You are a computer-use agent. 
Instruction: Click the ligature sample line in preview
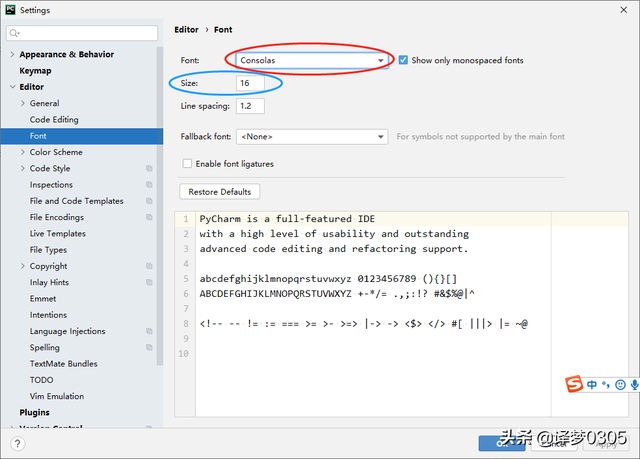364,324
